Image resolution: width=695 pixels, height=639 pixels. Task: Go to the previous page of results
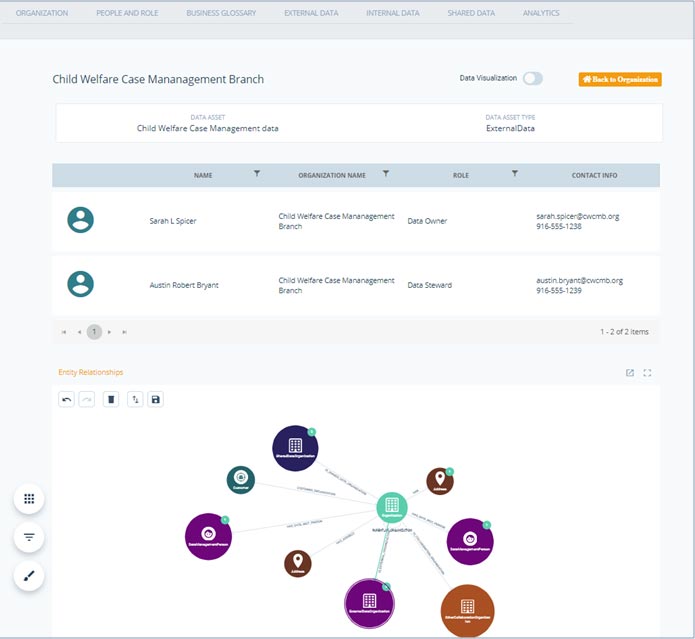point(79,332)
